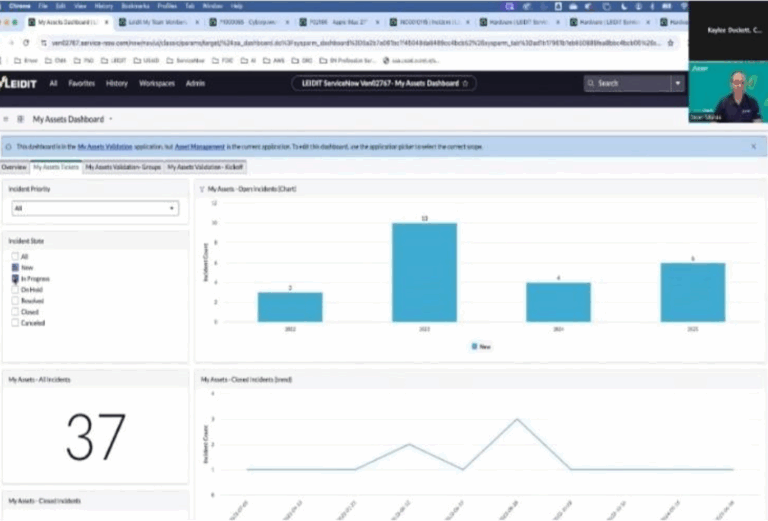This screenshot has width=768, height=521.
Task: Expand the search scope dropdown arrow
Action: (677, 83)
